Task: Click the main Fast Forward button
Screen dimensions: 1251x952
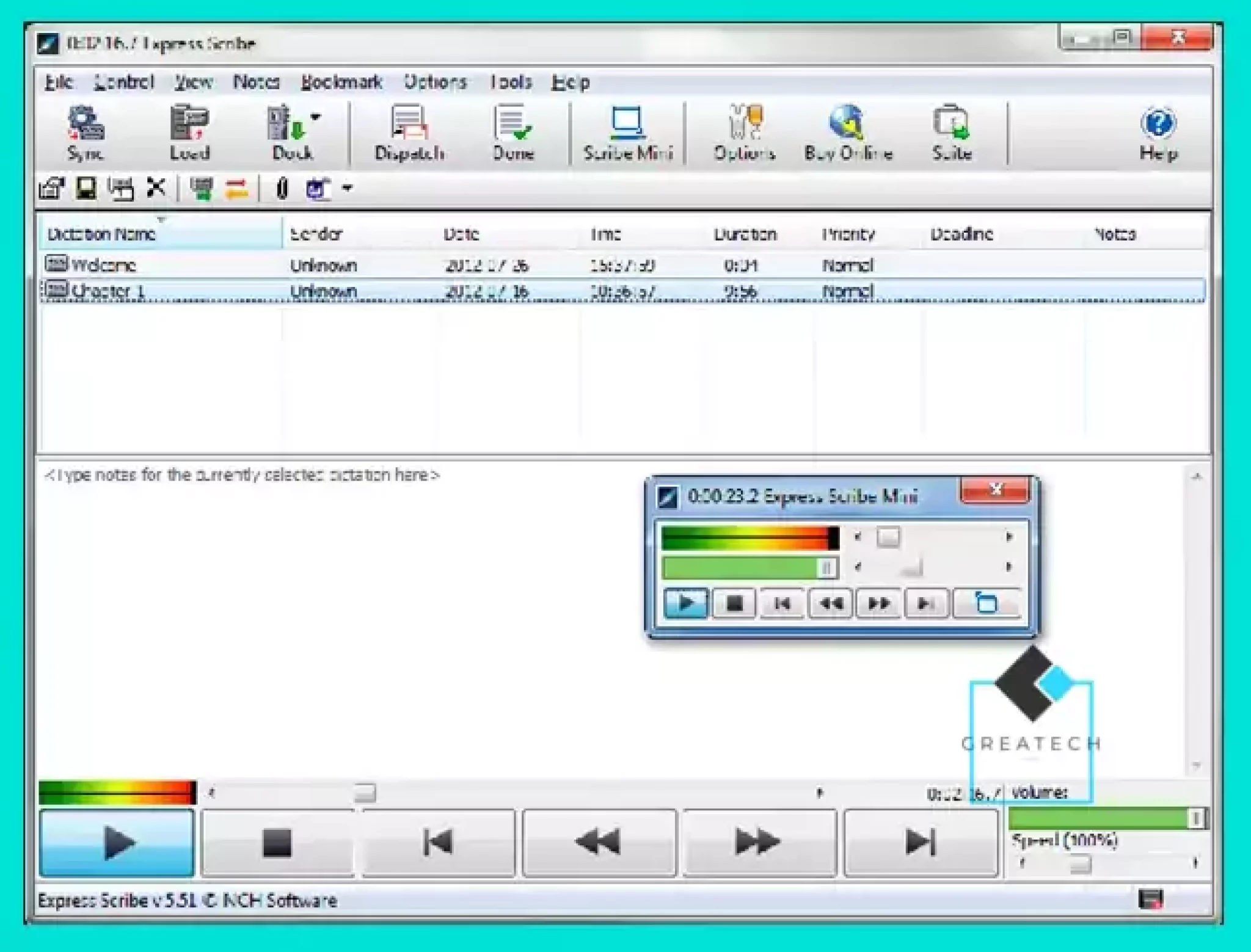Action: (759, 843)
